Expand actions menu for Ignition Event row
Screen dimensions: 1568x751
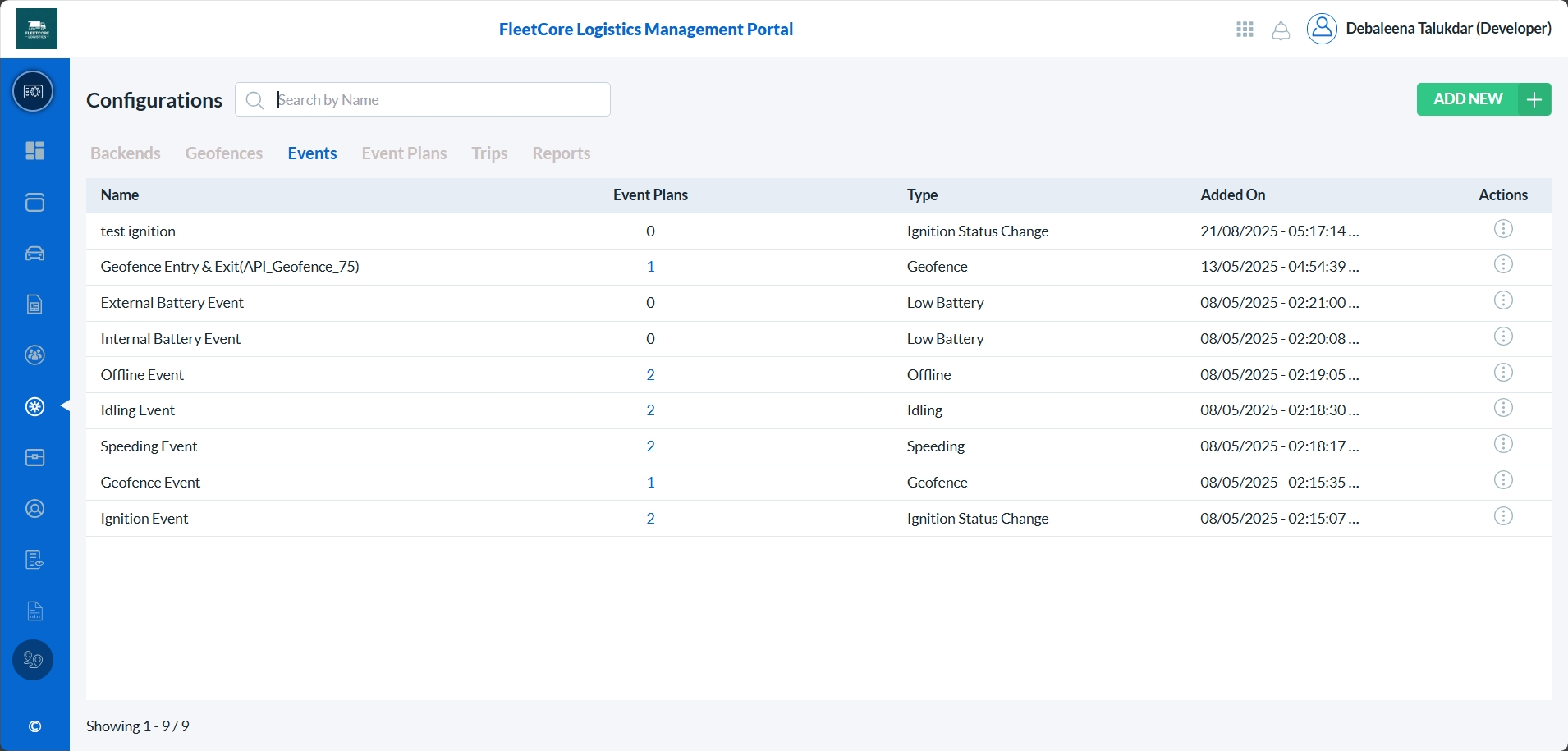[1502, 516]
